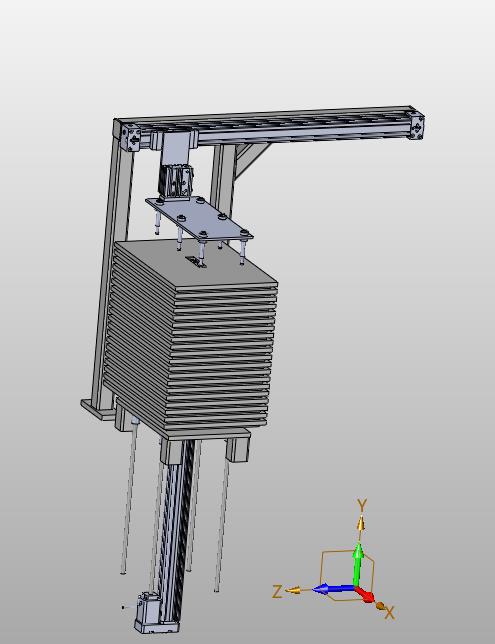
Task: Select the bolted mounting plate above the stack
Action: pyautogui.click(x=199, y=218)
